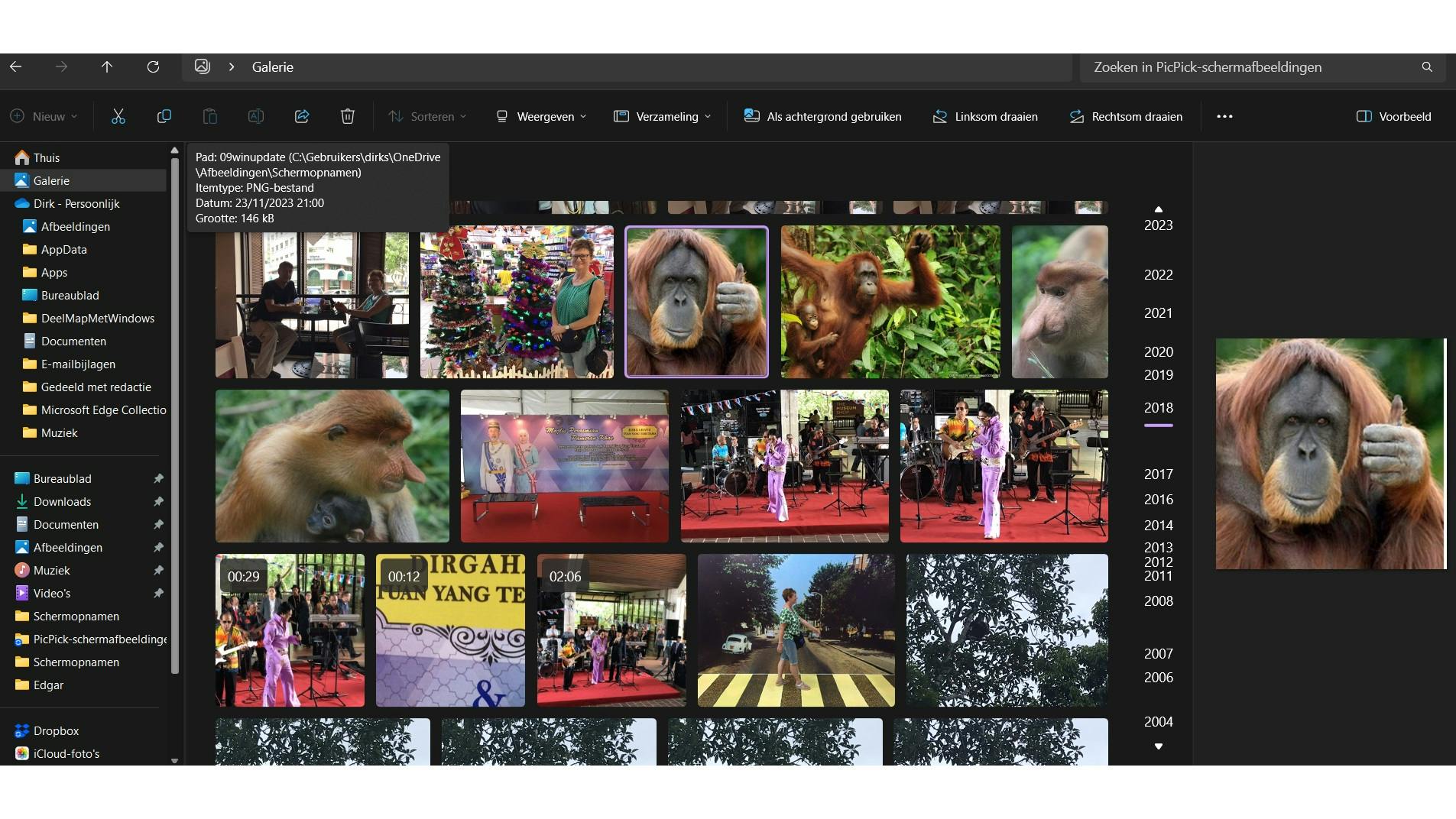This screenshot has width=1456, height=819.
Task: Open the Zie meer (...) menu
Action: tap(1224, 116)
